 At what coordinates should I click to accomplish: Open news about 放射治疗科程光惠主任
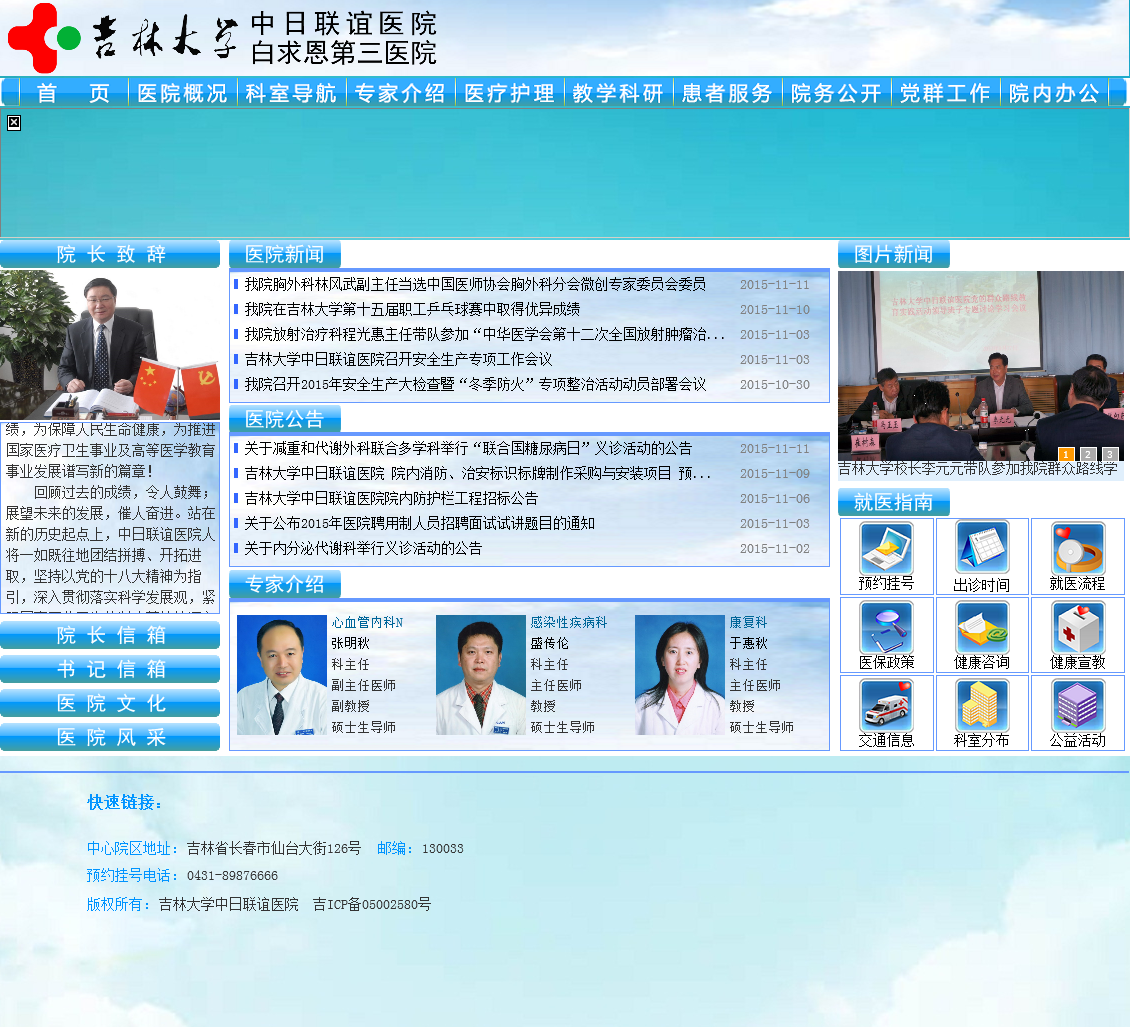(x=484, y=334)
